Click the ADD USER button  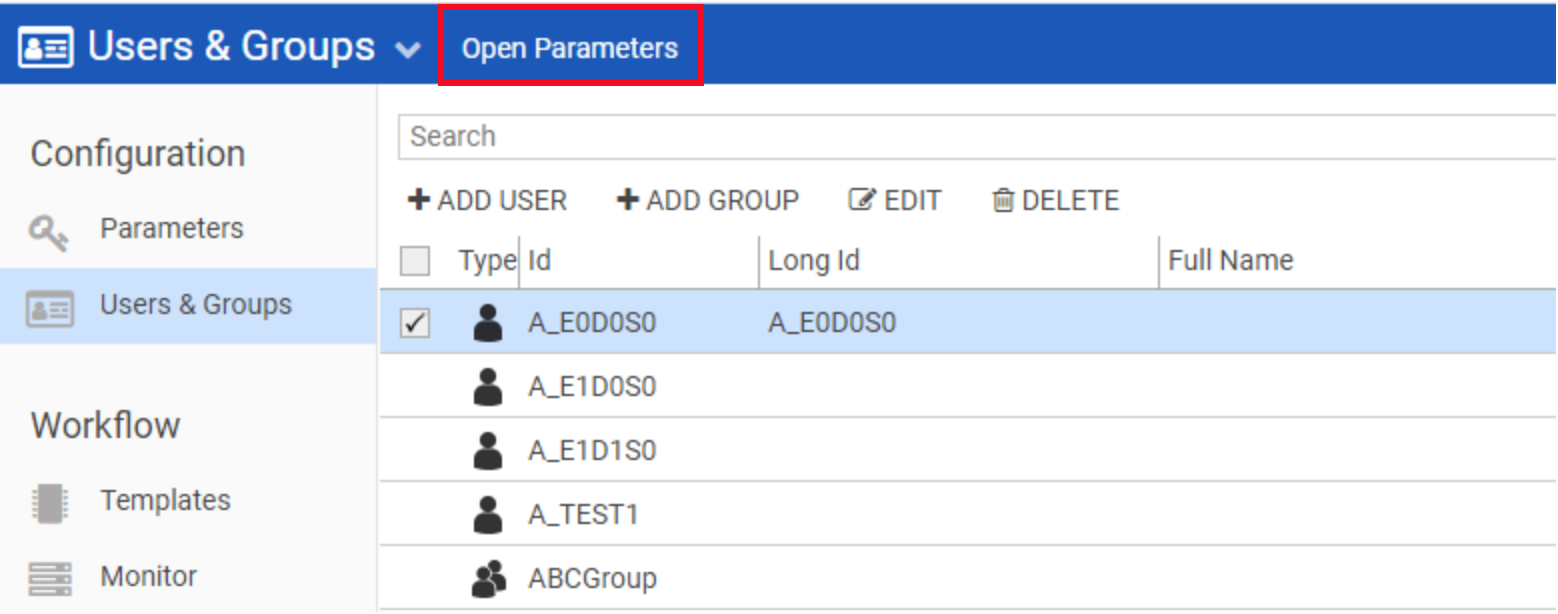[x=488, y=201]
